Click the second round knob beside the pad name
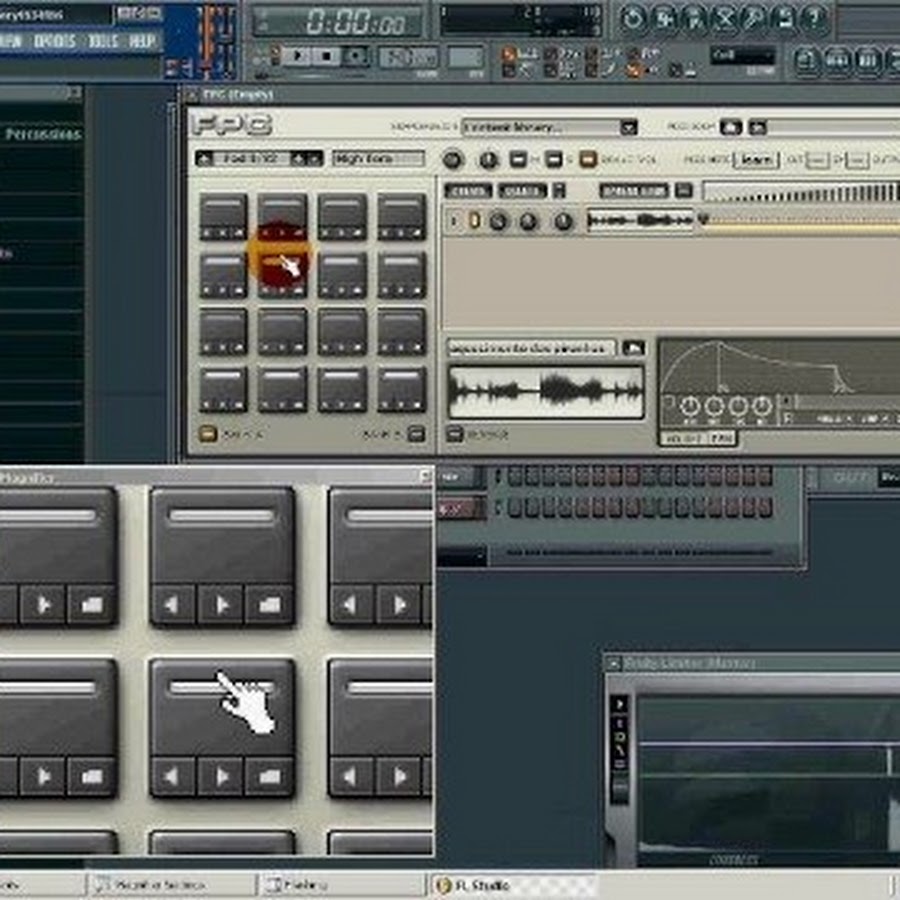The width and height of the screenshot is (900, 900). pyautogui.click(x=488, y=160)
